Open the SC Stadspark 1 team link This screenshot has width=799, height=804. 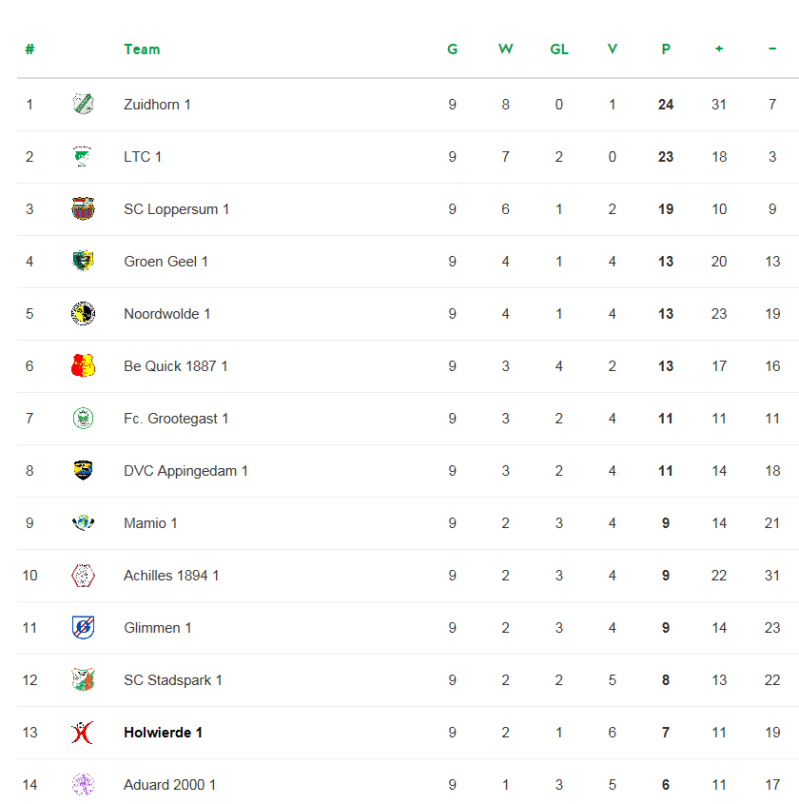tap(172, 680)
